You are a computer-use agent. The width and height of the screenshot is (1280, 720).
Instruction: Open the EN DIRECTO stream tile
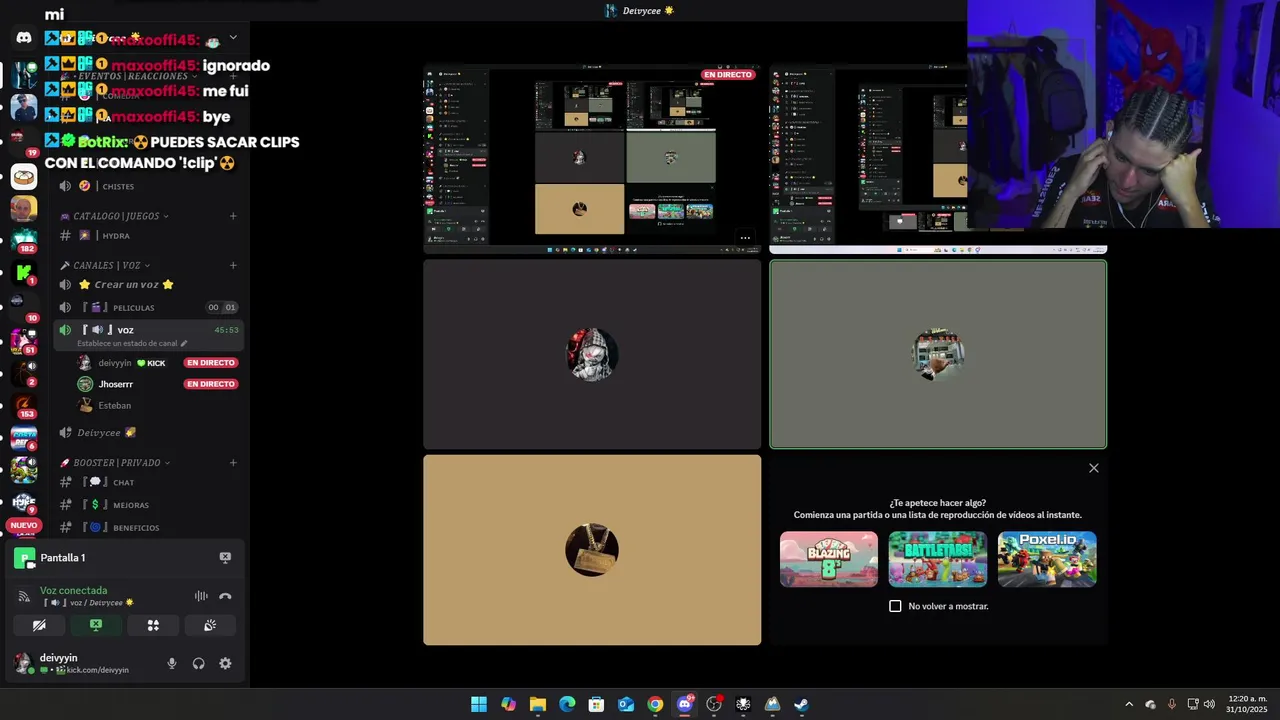pos(592,159)
